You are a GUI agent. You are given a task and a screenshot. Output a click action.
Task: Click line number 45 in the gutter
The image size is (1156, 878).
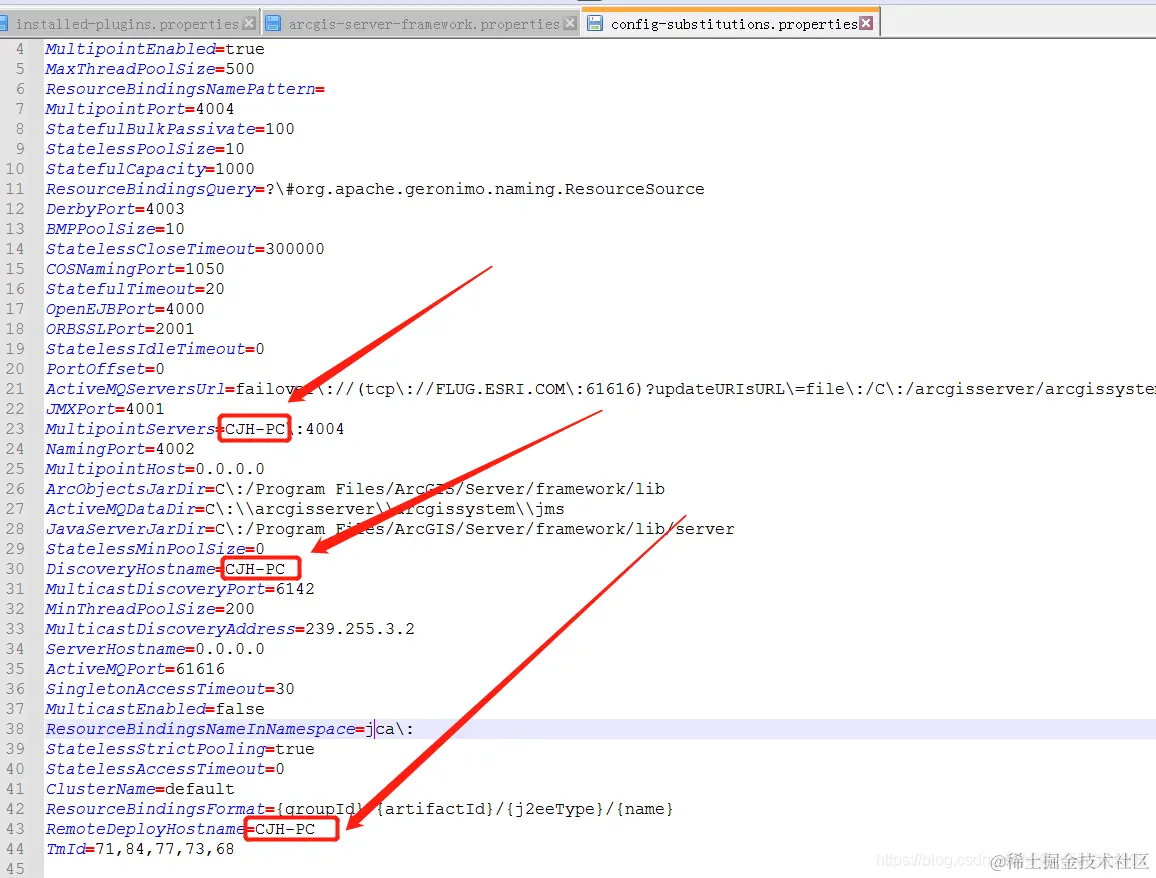pos(15,868)
